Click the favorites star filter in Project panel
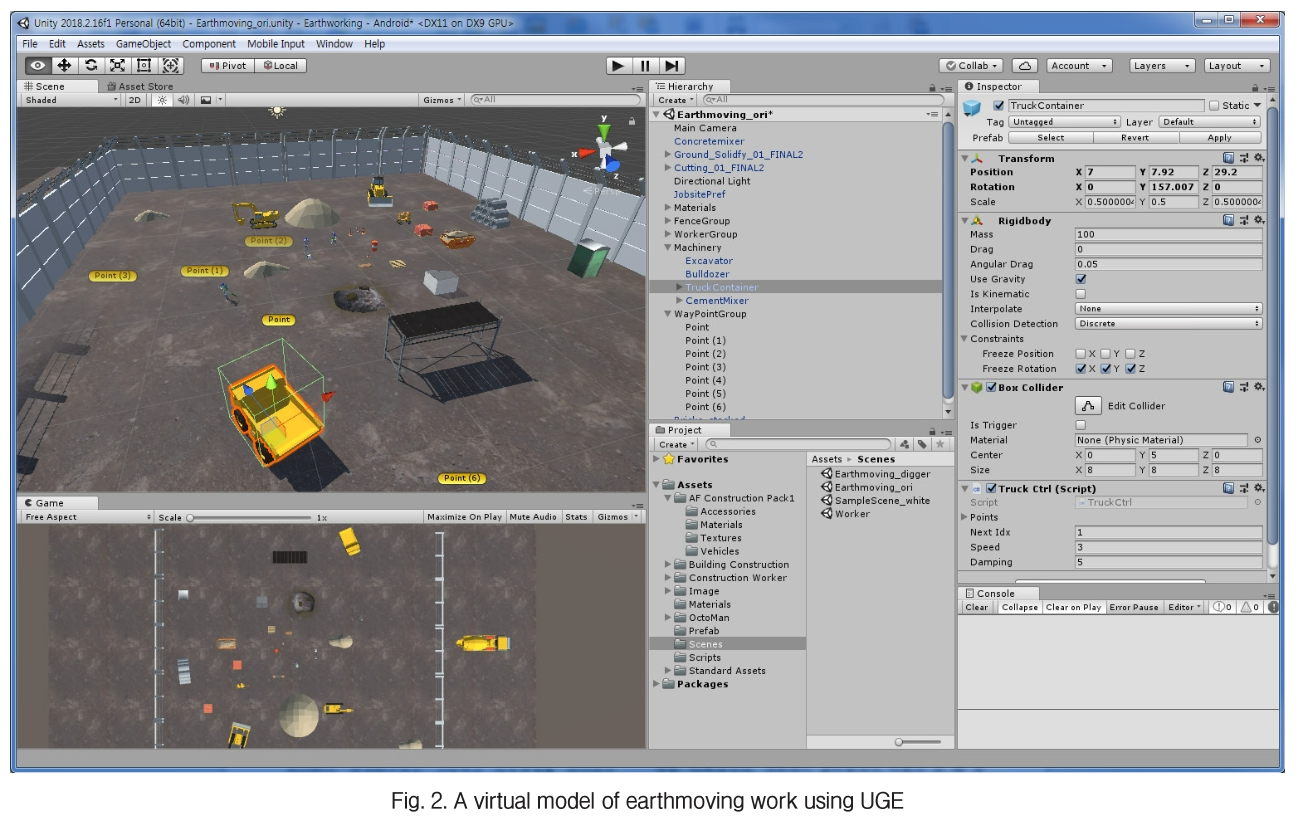Image resolution: width=1304 pixels, height=818 pixels. [x=941, y=444]
